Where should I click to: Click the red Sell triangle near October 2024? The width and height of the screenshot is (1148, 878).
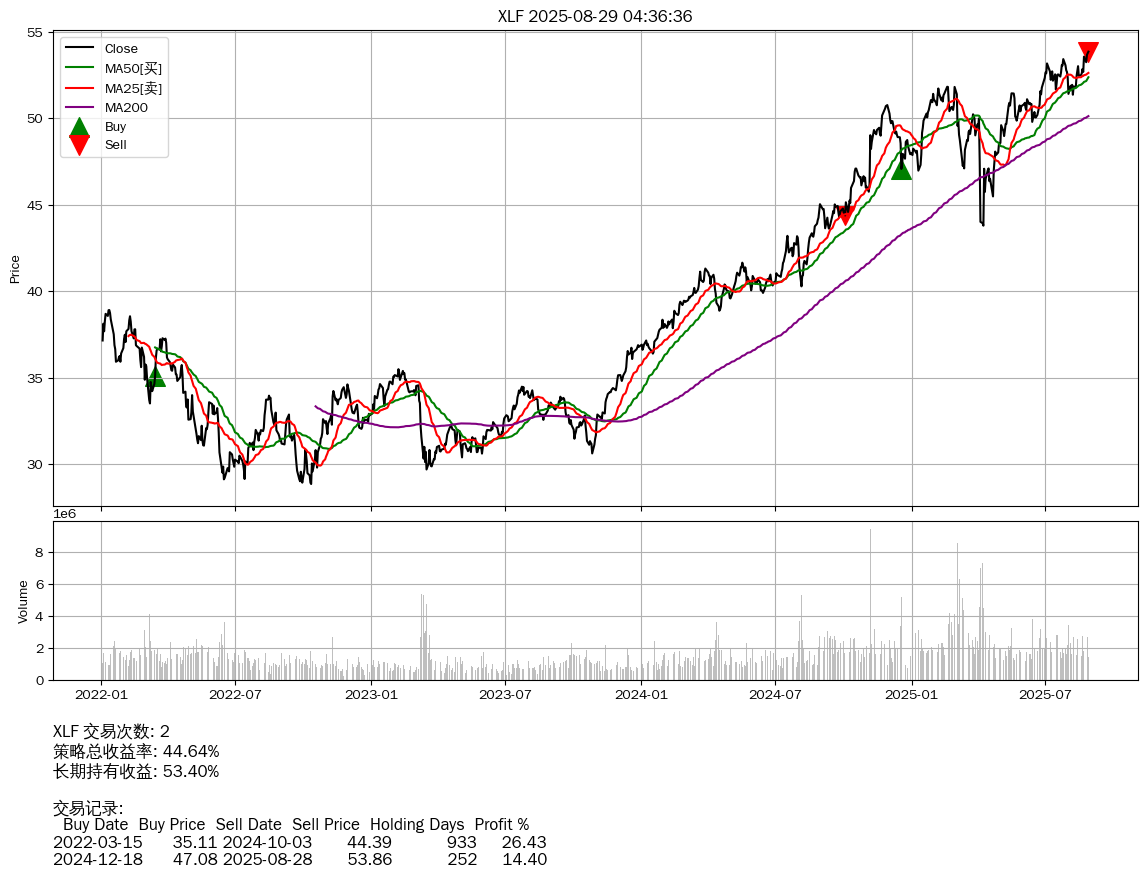pos(845,214)
